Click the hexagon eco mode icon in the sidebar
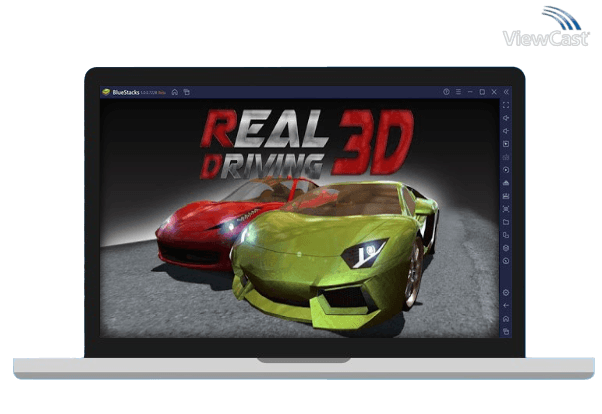The height and width of the screenshot is (414, 602). (506, 248)
